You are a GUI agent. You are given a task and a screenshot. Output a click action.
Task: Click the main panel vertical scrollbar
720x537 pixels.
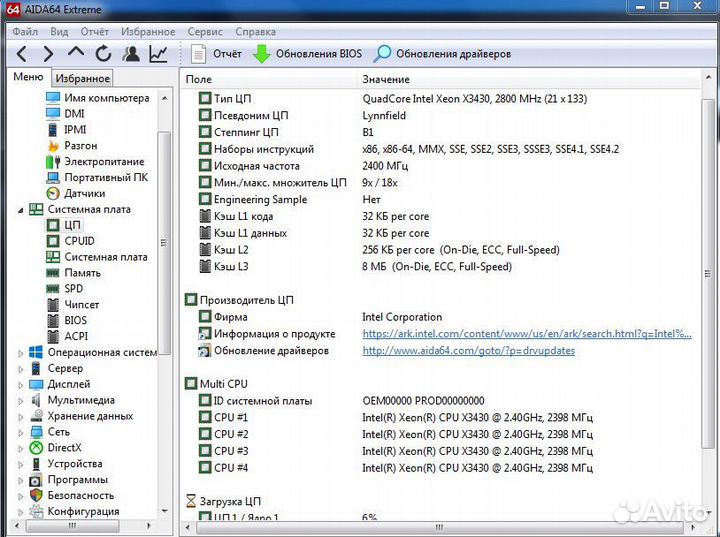(708, 273)
